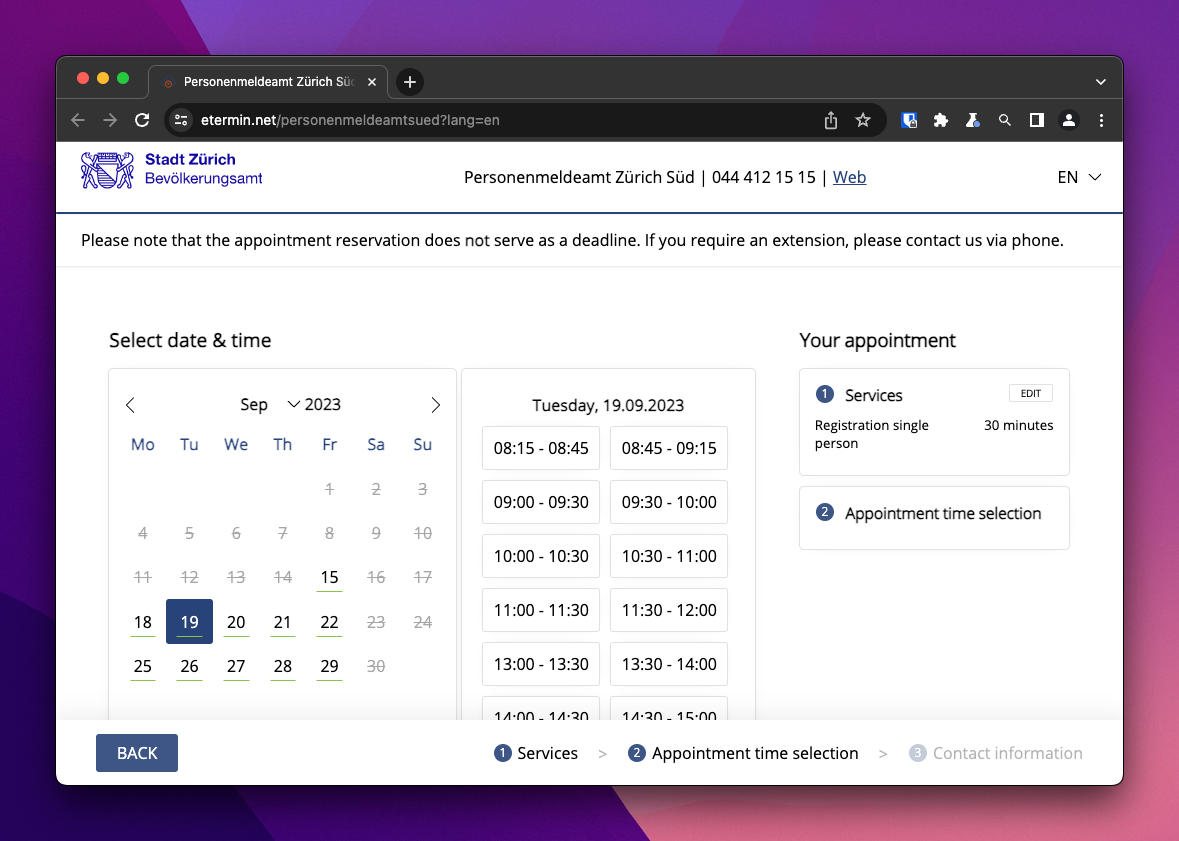
Task: Click the BACK button
Action: pos(137,753)
